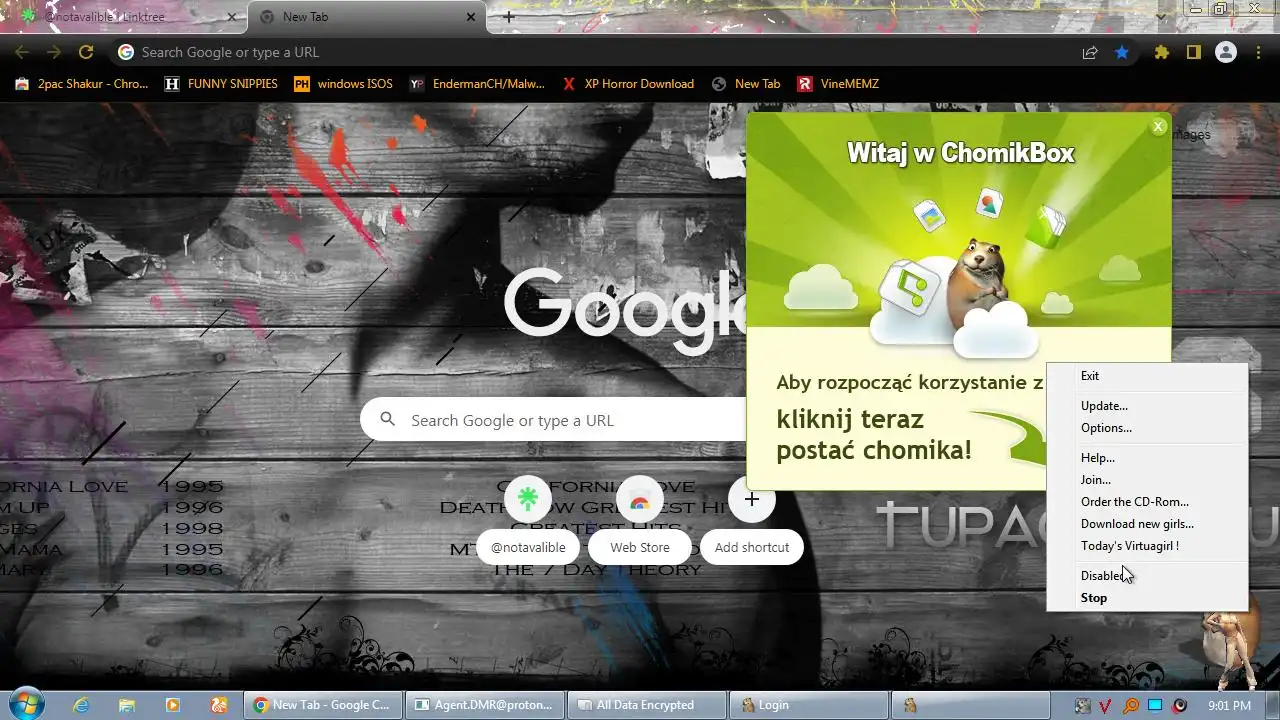The image size is (1280, 720).
Task: Select Today's Virtuagirl ! menu entry
Action: (1147, 546)
